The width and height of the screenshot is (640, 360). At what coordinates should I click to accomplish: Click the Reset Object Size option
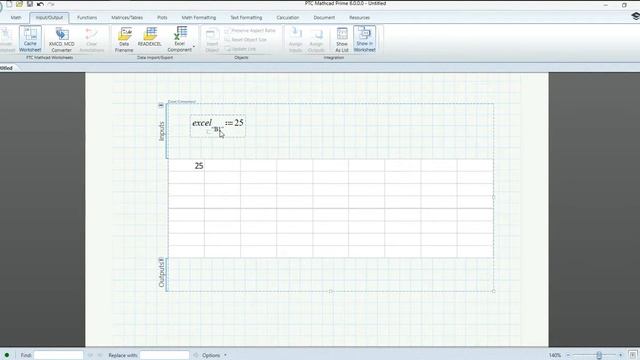pyautogui.click(x=246, y=40)
